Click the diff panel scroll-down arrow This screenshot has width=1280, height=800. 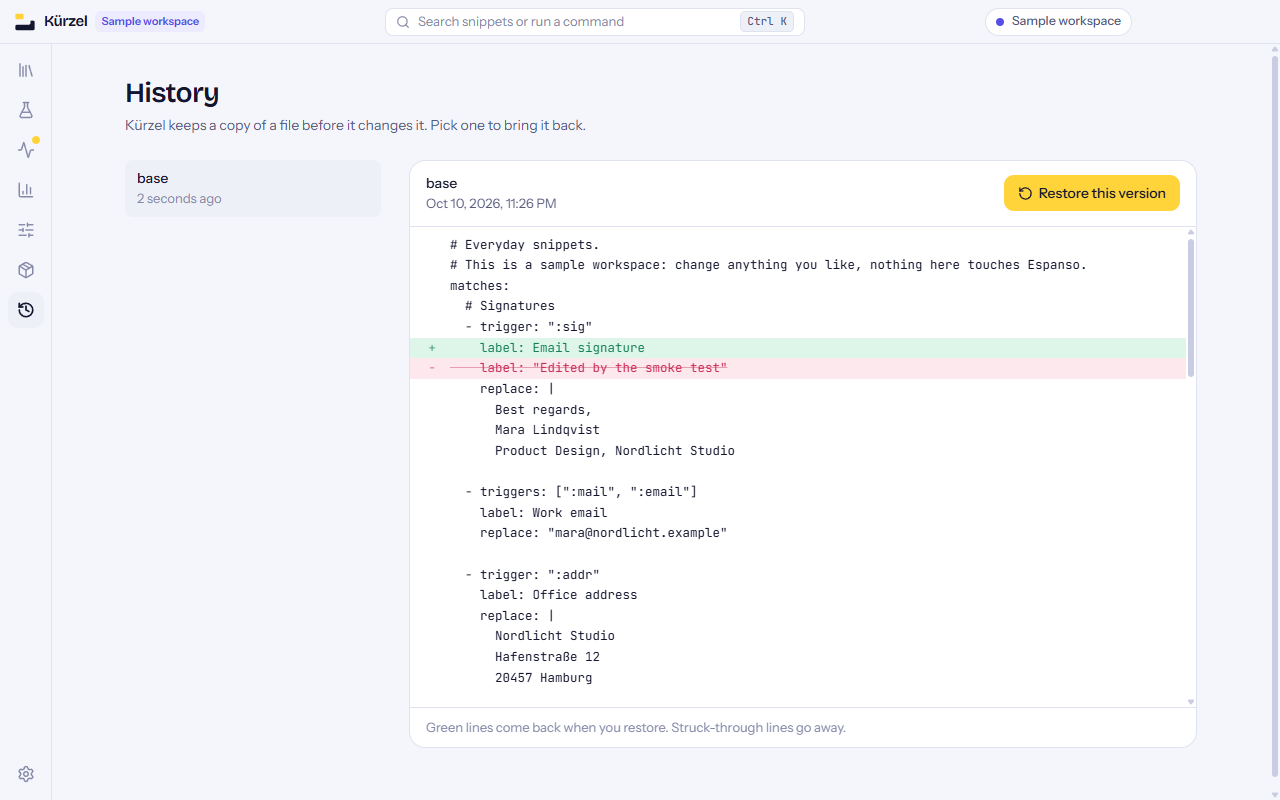pos(1190,702)
